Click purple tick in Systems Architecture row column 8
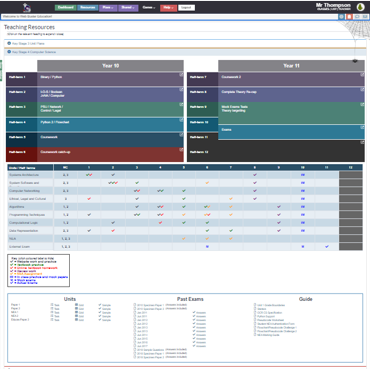 [x=255, y=175]
